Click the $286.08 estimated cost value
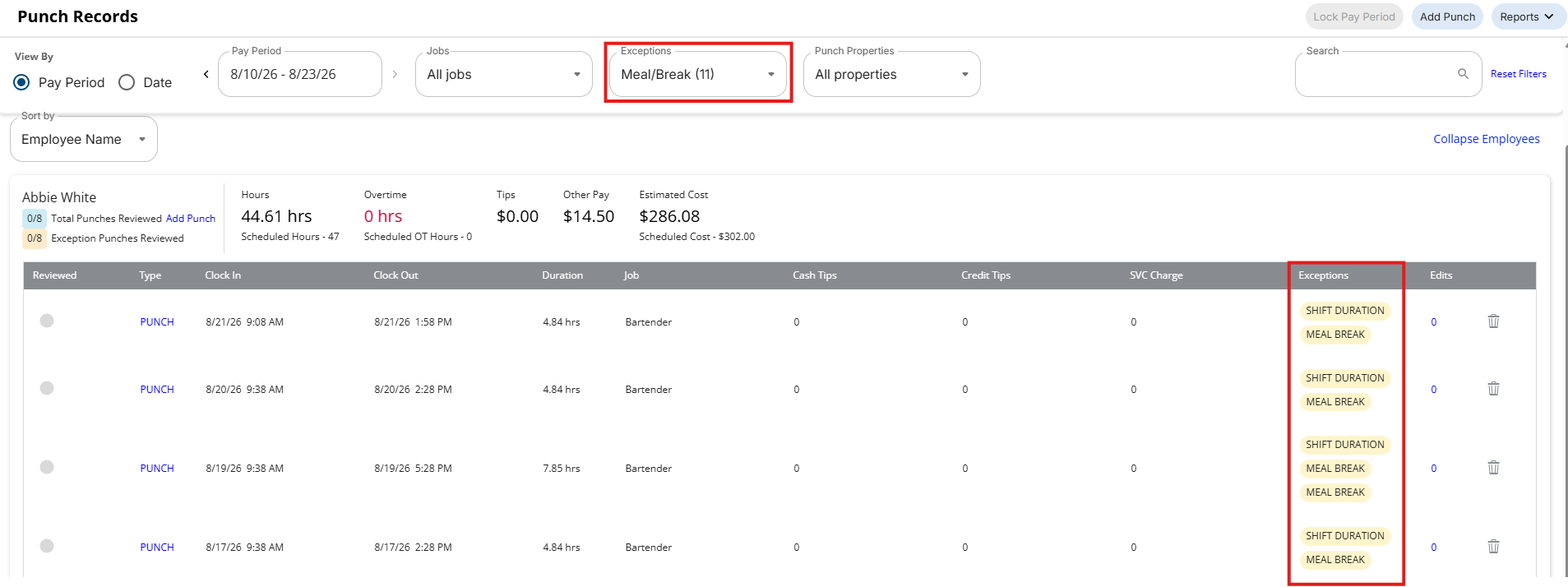This screenshot has height=587, width=1568. (x=669, y=216)
